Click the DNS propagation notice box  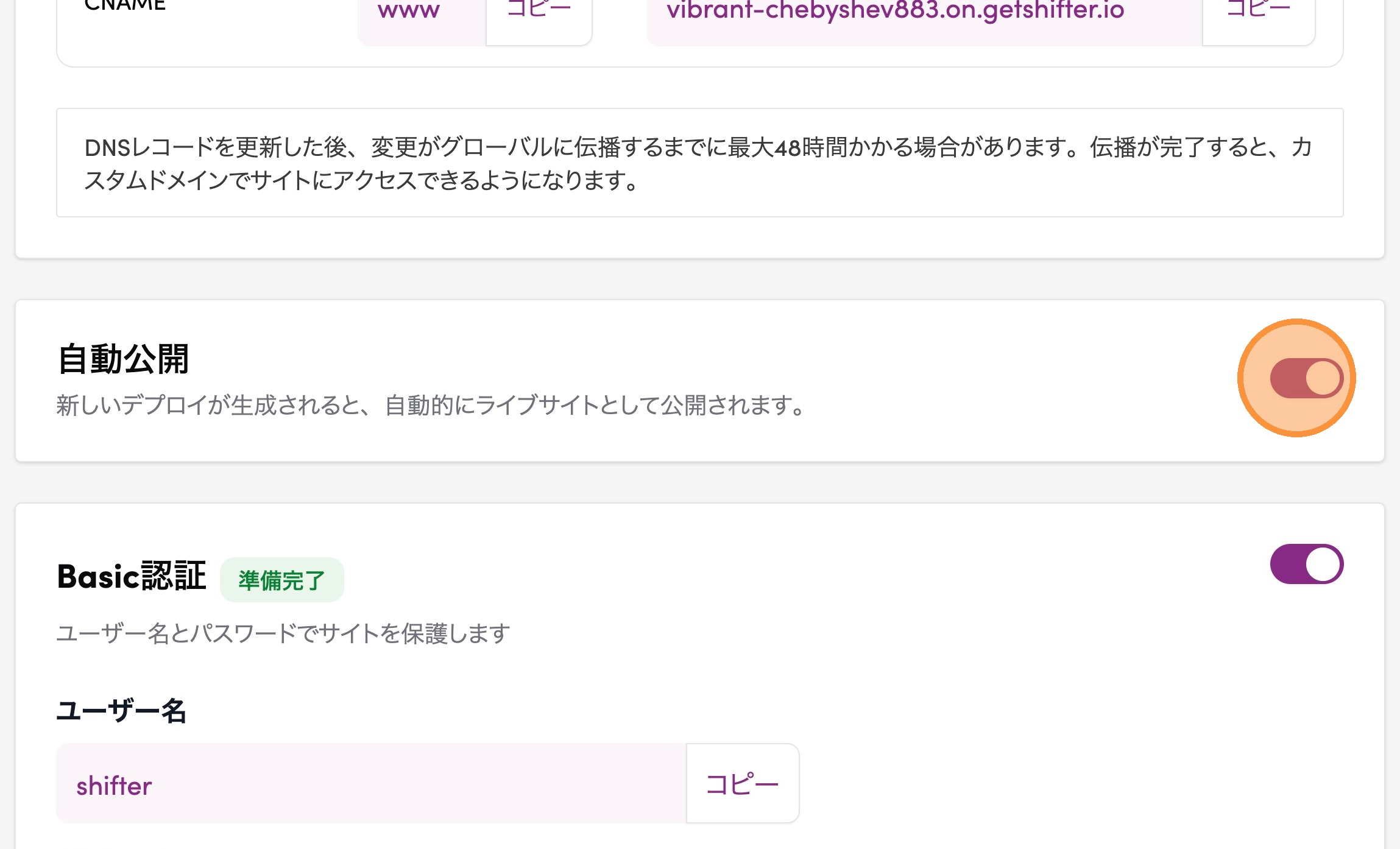tap(699, 163)
